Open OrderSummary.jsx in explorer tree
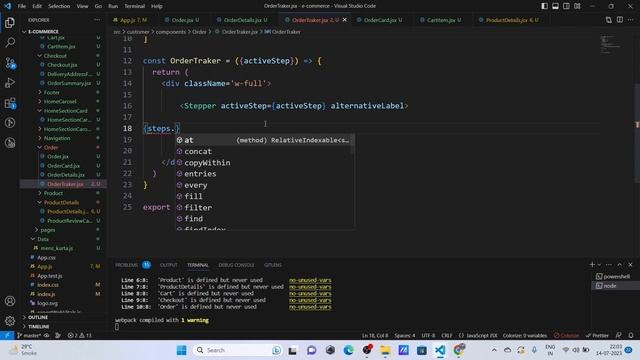 click(x=69, y=83)
